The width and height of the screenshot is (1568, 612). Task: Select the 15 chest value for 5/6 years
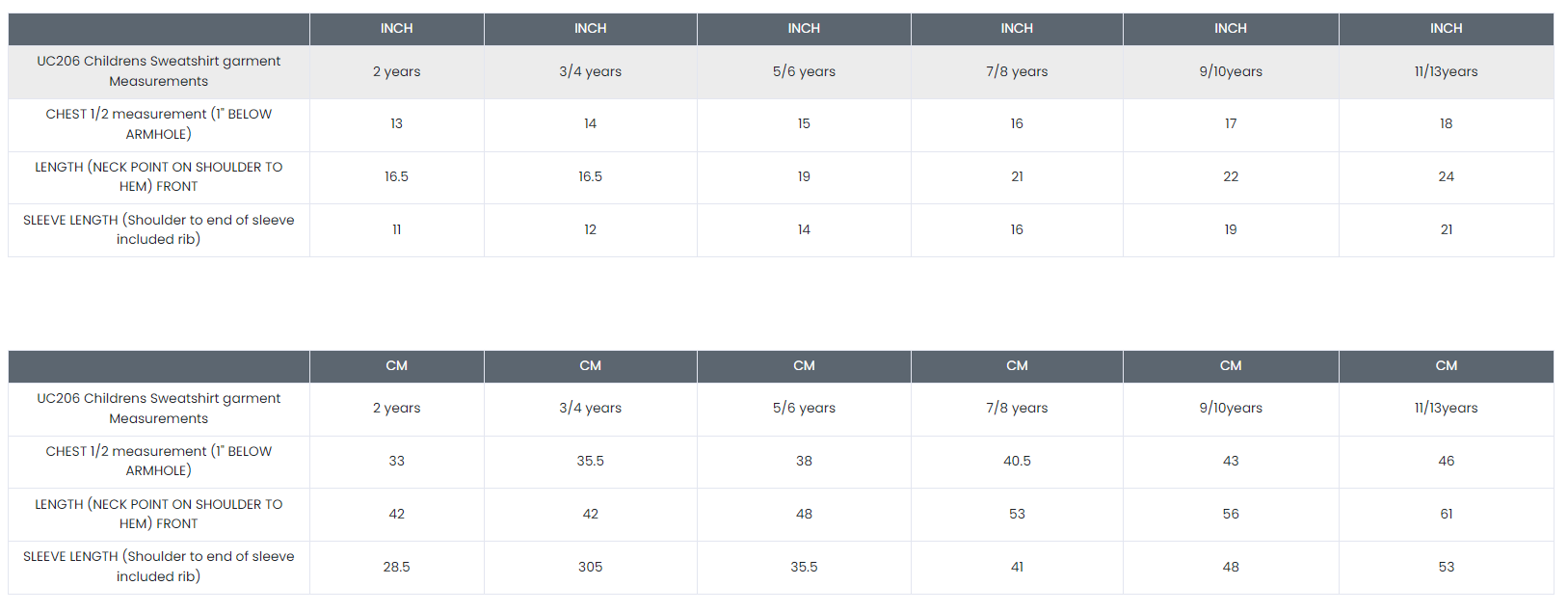pos(804,123)
